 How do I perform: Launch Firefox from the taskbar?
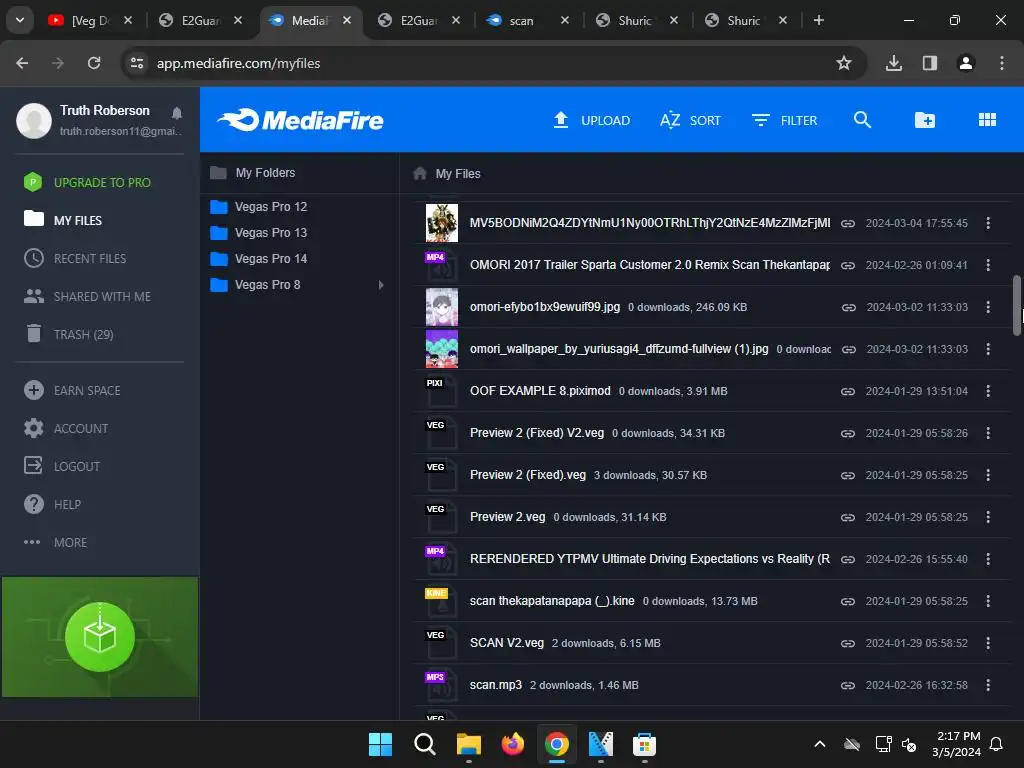tap(513, 744)
